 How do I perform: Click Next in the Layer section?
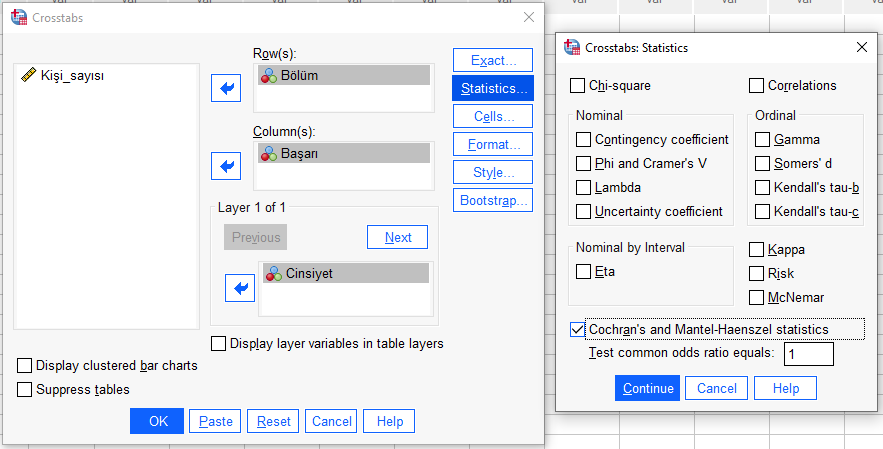coord(397,237)
